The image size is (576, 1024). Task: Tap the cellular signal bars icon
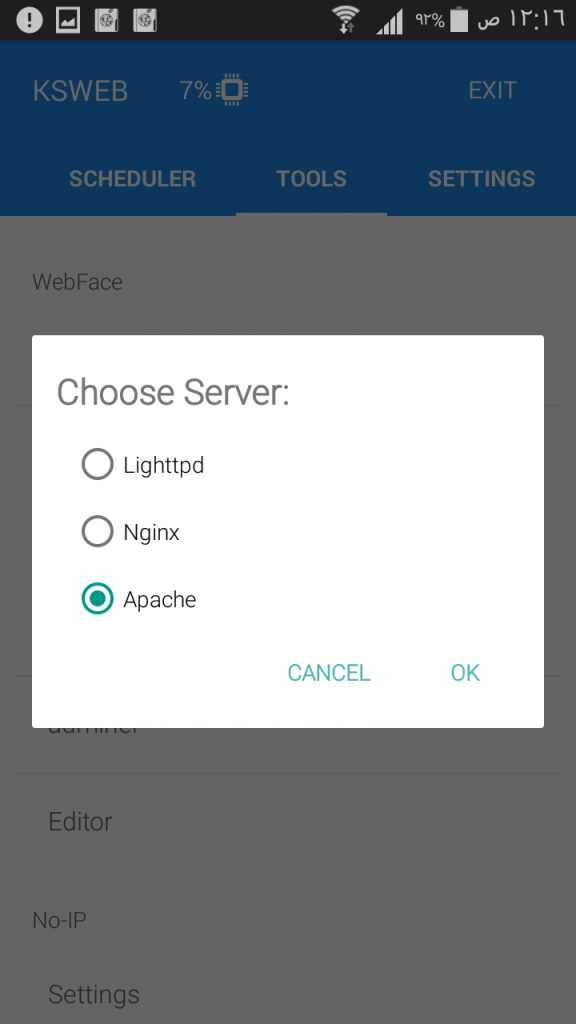[x=390, y=21]
